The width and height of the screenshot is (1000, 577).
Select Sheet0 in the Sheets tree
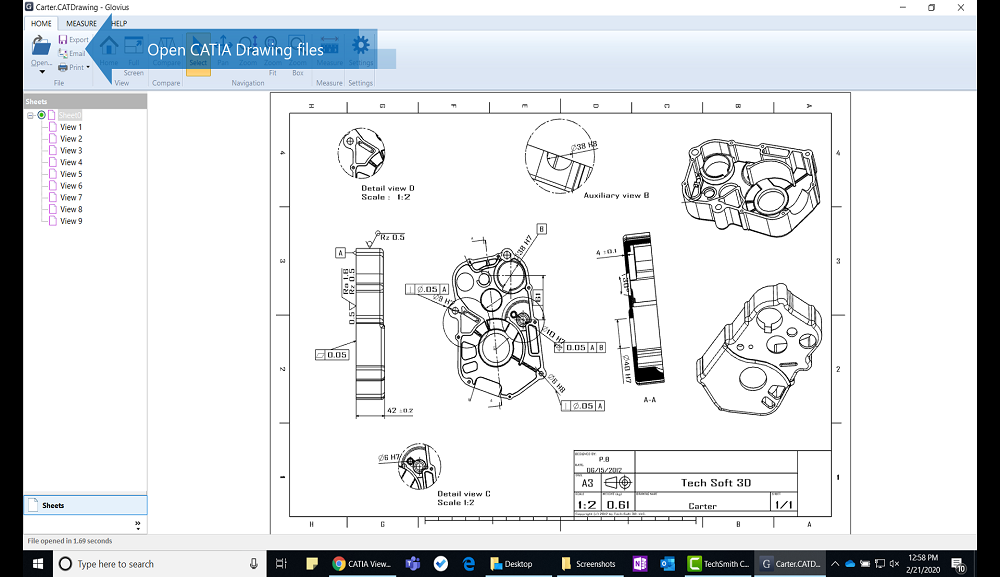(70, 115)
